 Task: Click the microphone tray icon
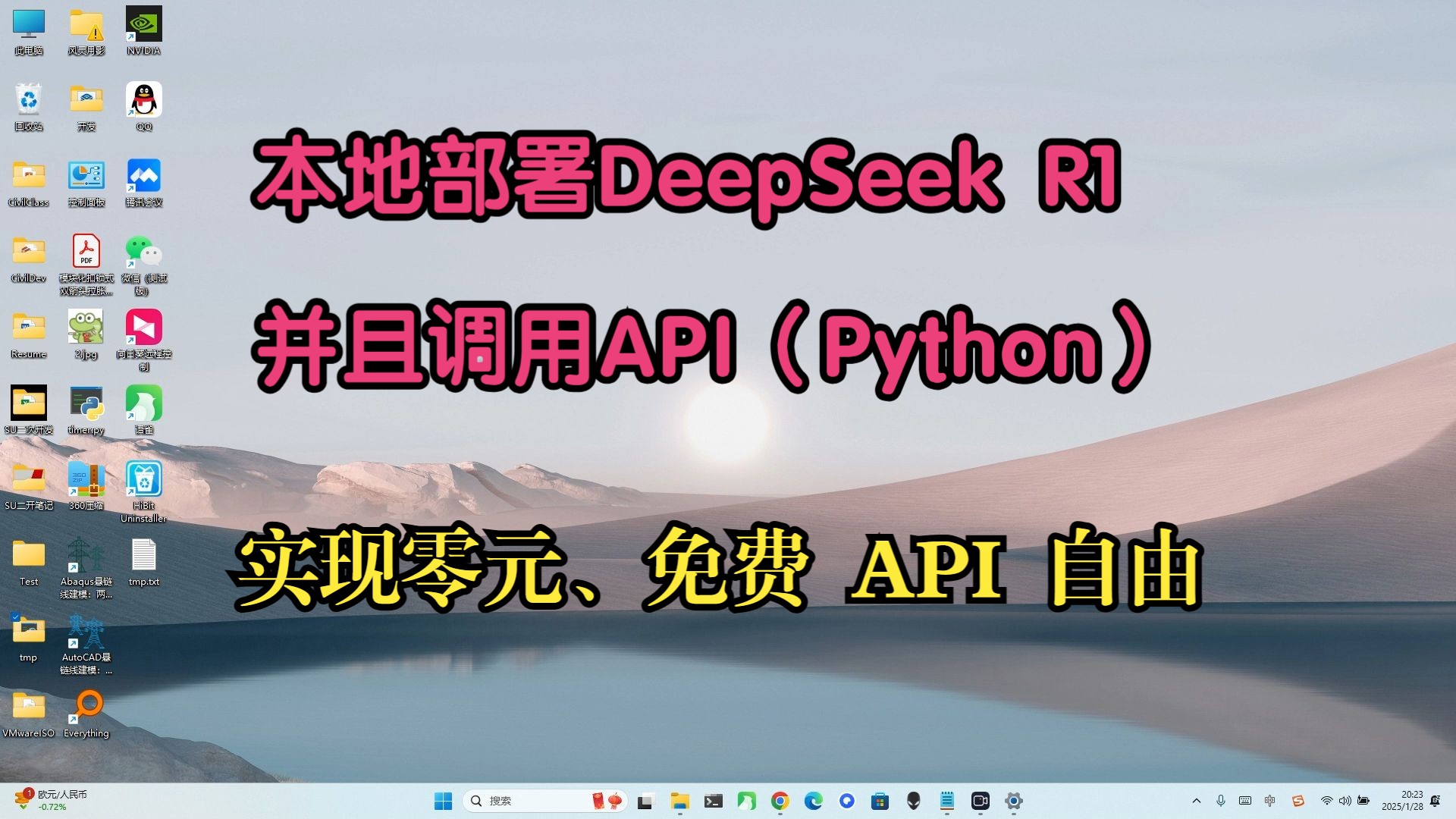click(1221, 801)
